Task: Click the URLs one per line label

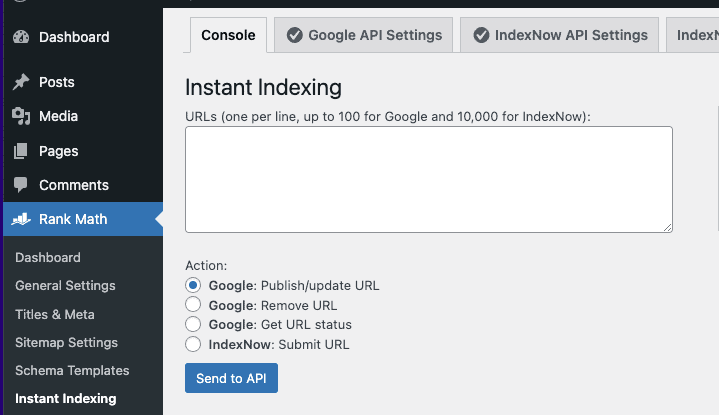Action: 388,116
